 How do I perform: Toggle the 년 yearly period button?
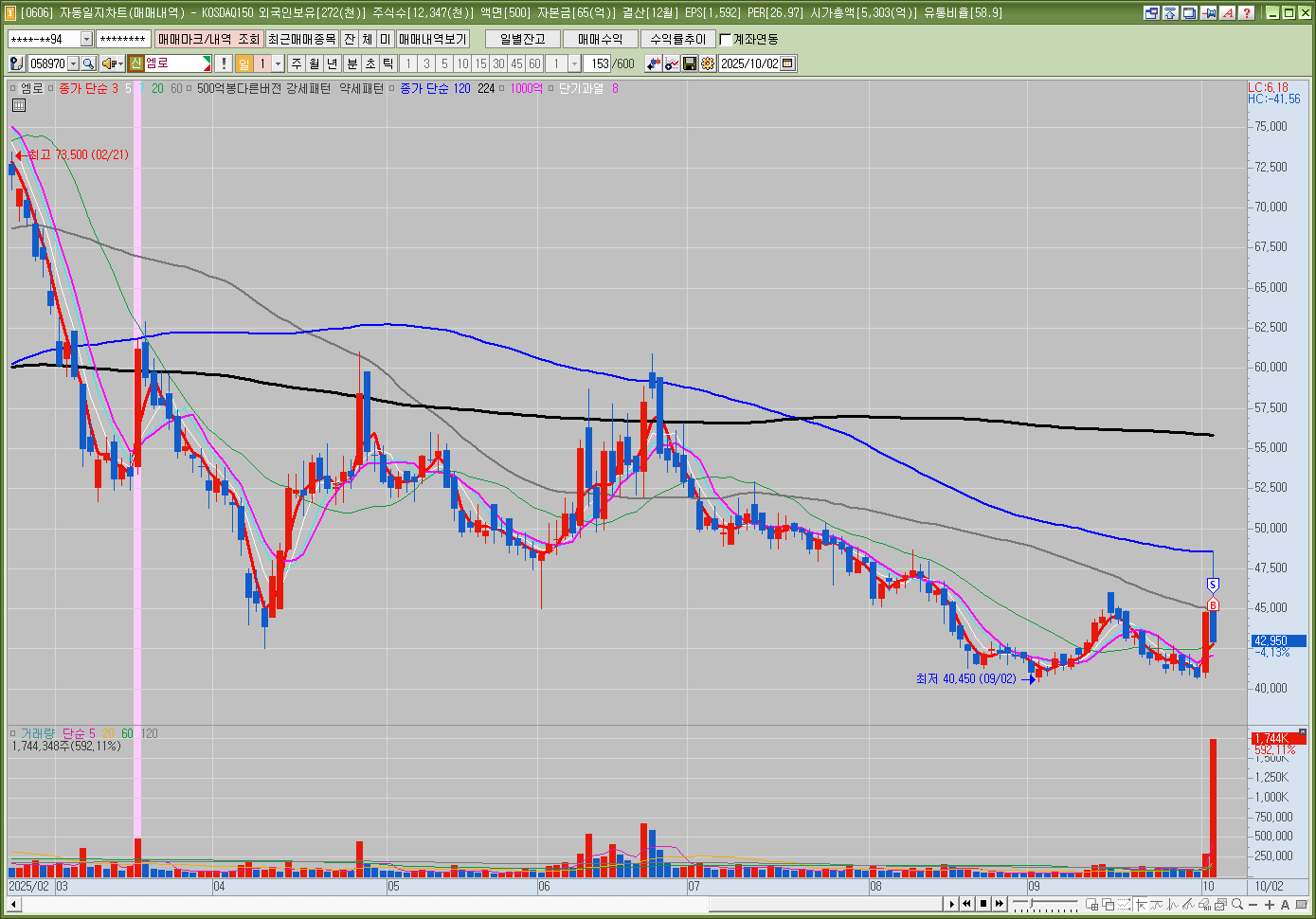coord(332,63)
